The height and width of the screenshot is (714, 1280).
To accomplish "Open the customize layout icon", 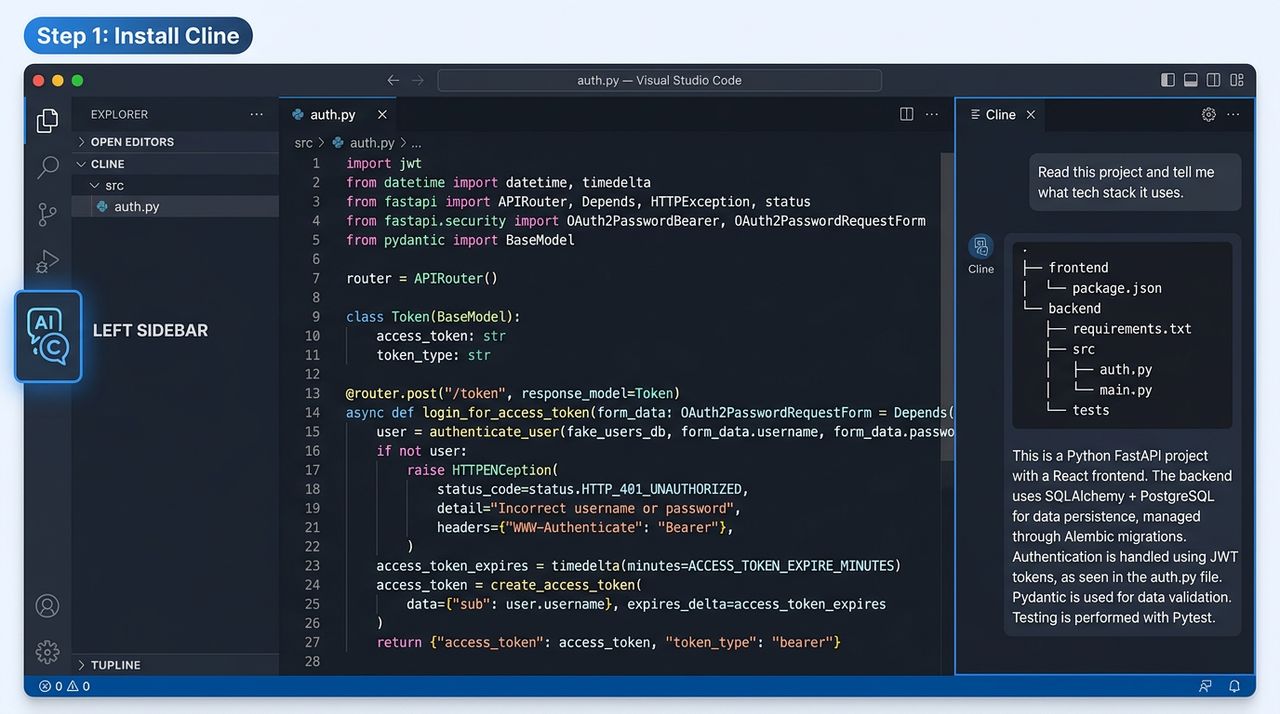I will (x=1237, y=80).
